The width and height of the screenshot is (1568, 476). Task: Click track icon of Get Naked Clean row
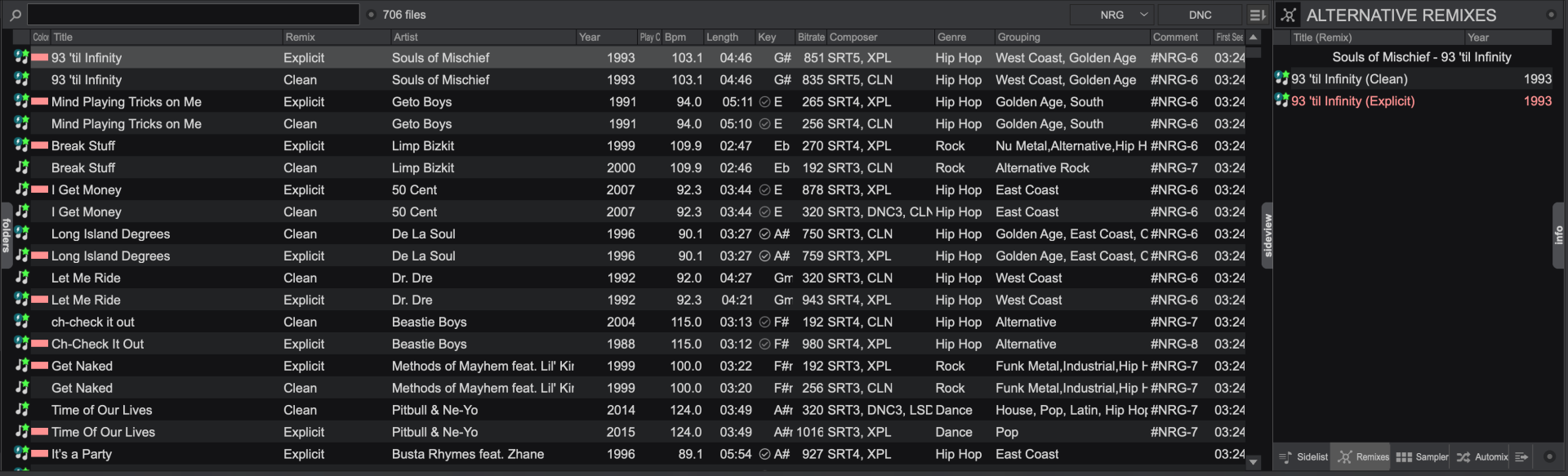(x=22, y=388)
